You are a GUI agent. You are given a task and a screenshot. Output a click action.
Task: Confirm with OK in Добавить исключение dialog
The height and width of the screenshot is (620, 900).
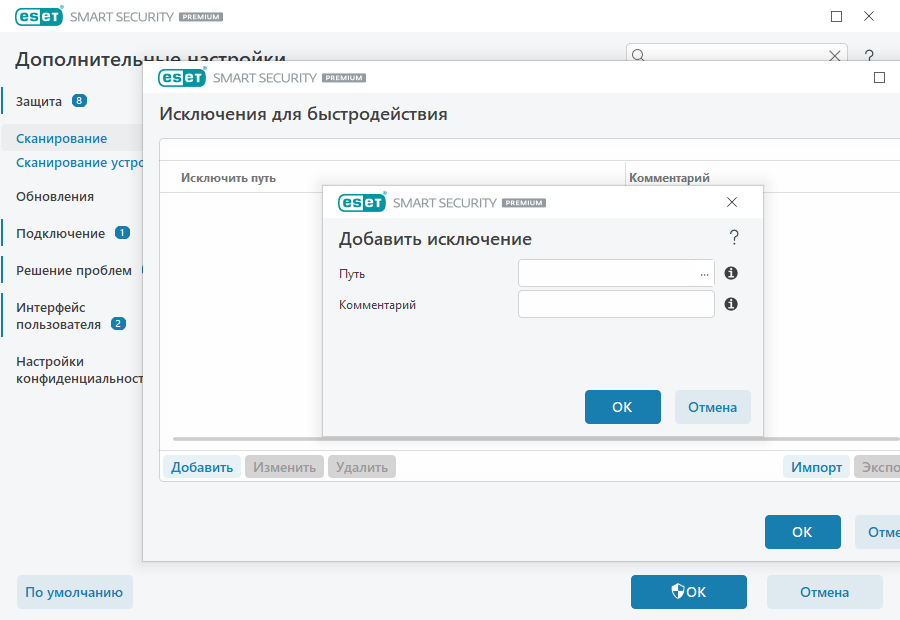[623, 407]
